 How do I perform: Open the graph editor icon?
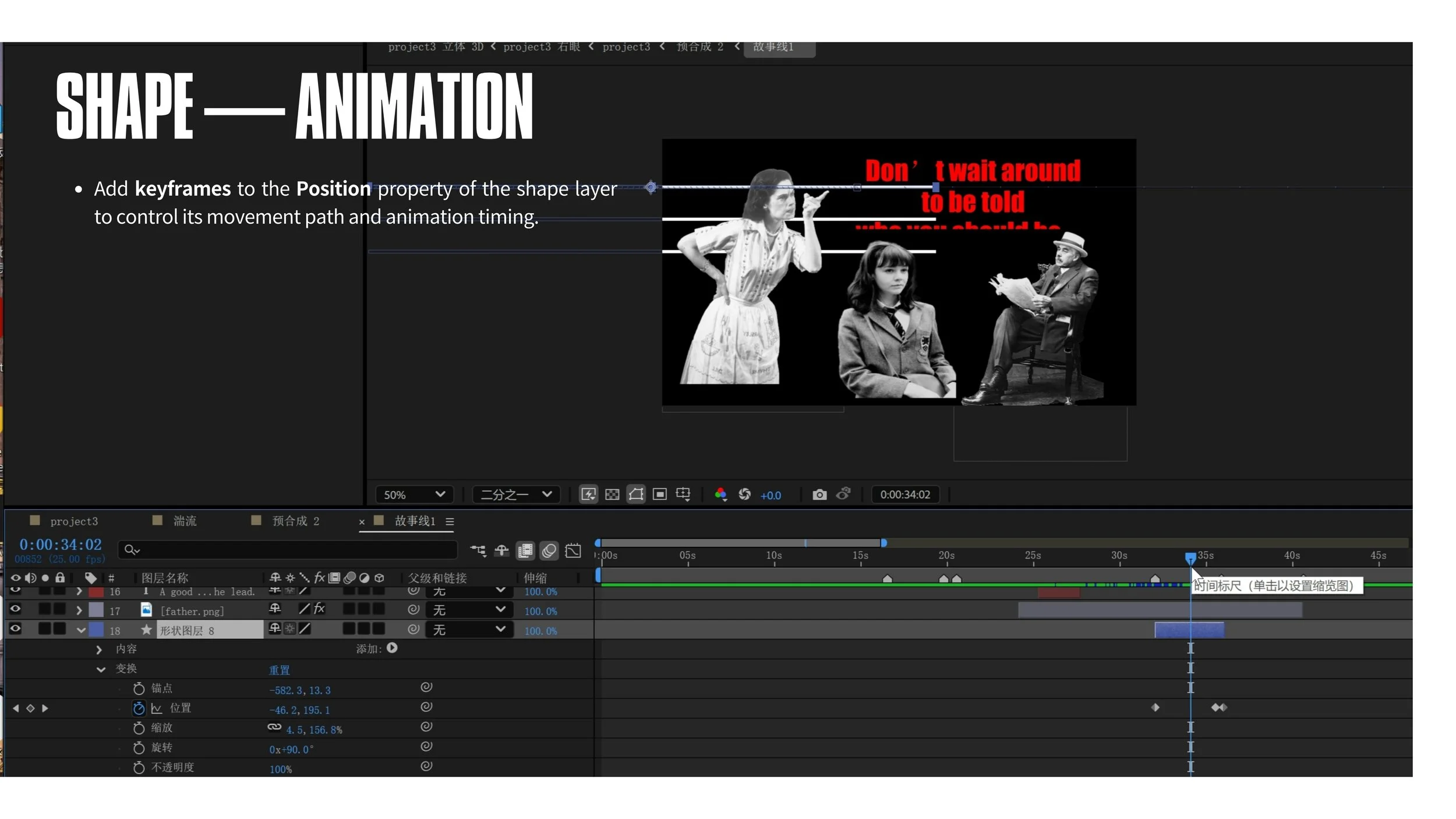[x=573, y=550]
